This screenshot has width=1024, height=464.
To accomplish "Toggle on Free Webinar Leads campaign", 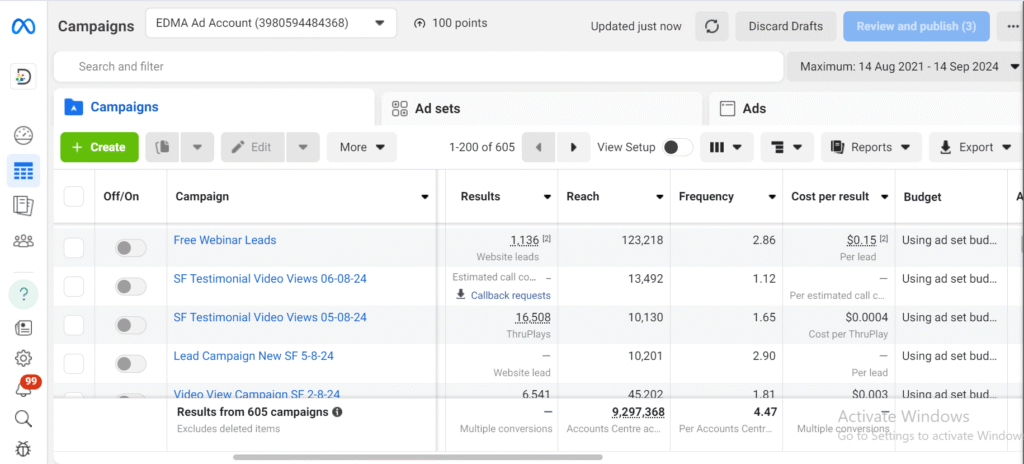I will pyautogui.click(x=130, y=247).
